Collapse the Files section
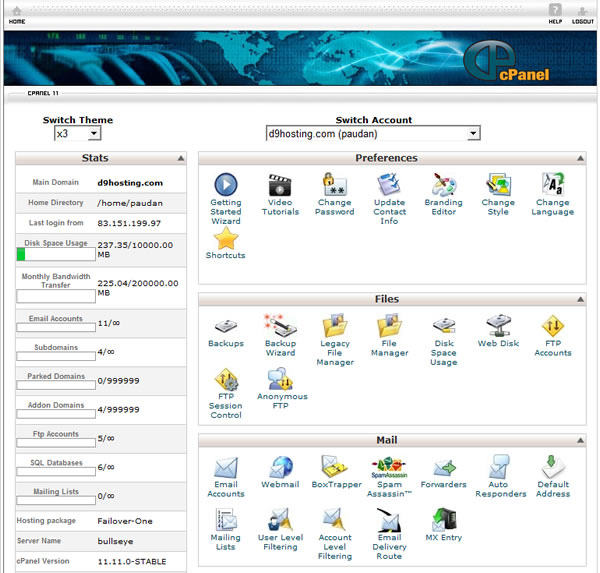The width and height of the screenshot is (600, 573). pyautogui.click(x=580, y=299)
